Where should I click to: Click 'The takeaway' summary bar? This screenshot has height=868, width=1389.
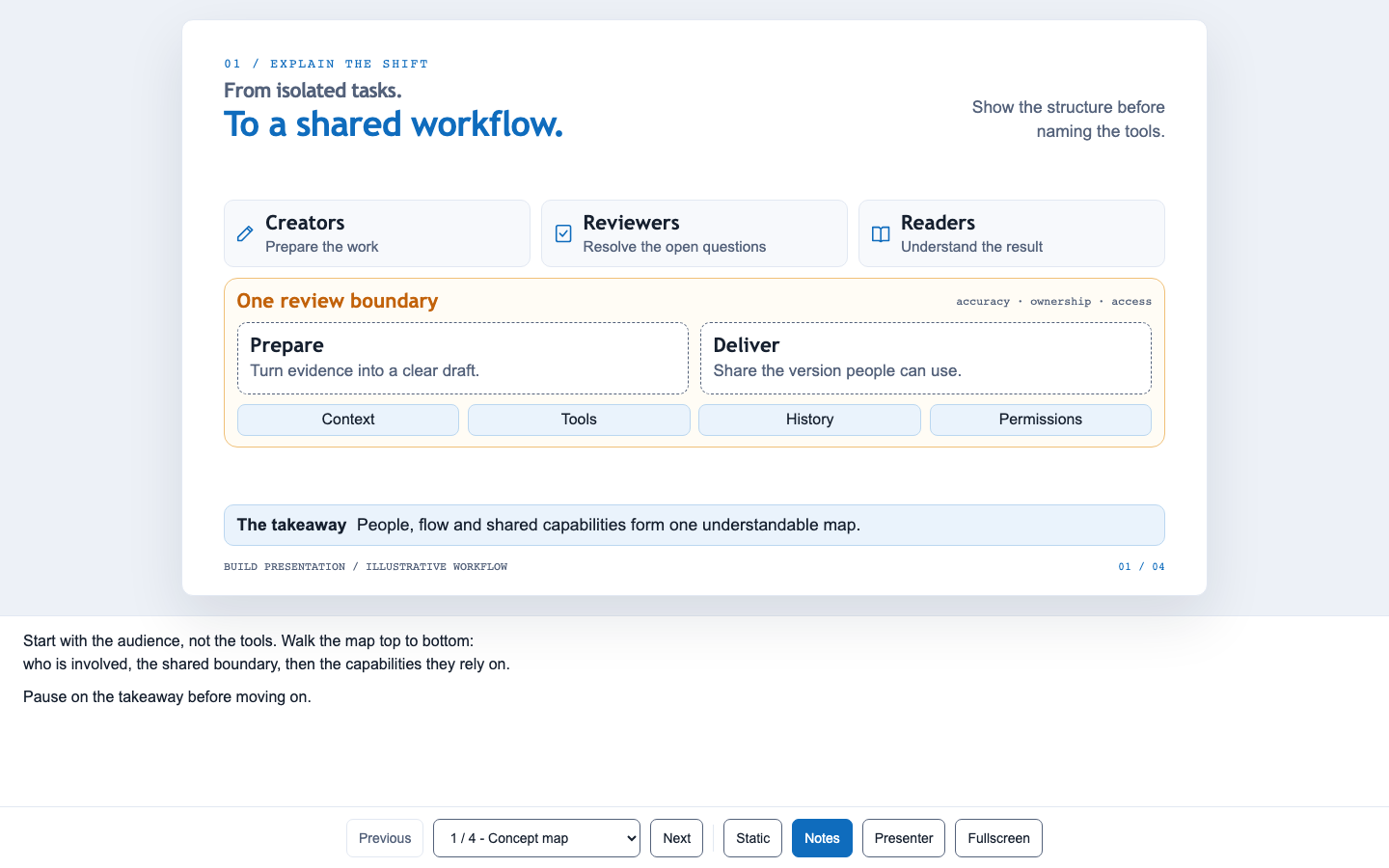tap(694, 525)
